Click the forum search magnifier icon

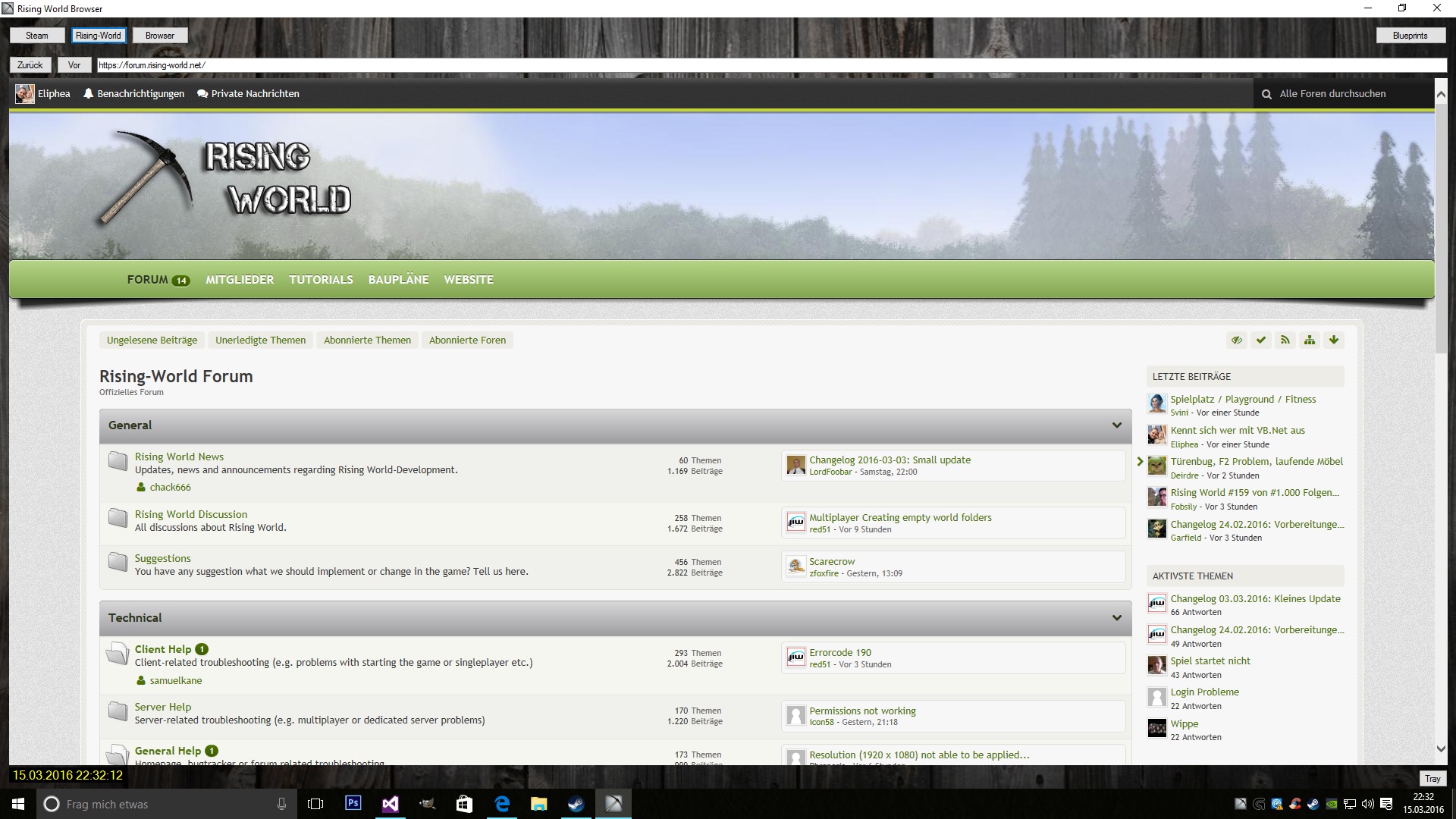pos(1266,95)
